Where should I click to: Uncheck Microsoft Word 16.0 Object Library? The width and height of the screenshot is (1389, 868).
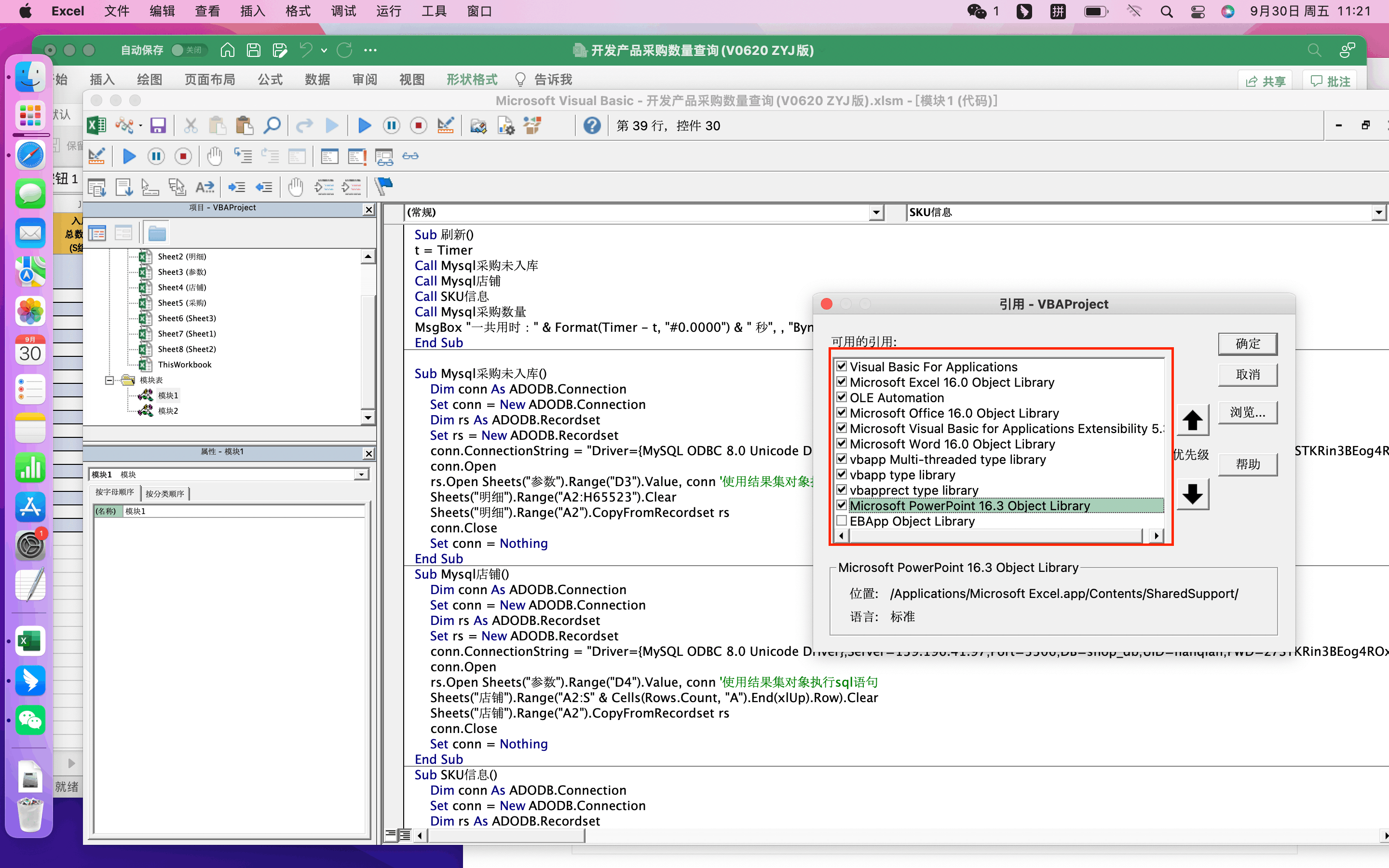tap(842, 443)
